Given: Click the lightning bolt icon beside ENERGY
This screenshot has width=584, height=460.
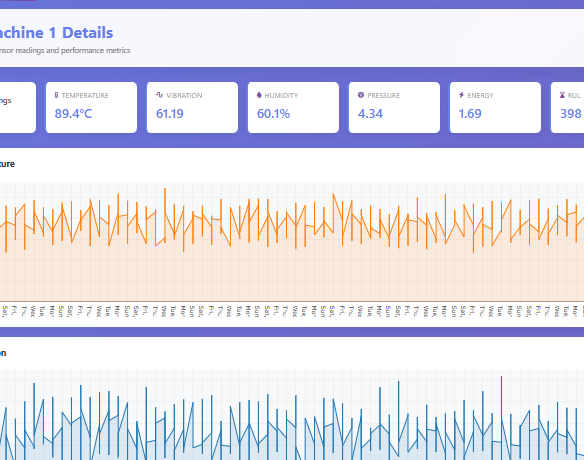Looking at the screenshot, I should point(461,95).
